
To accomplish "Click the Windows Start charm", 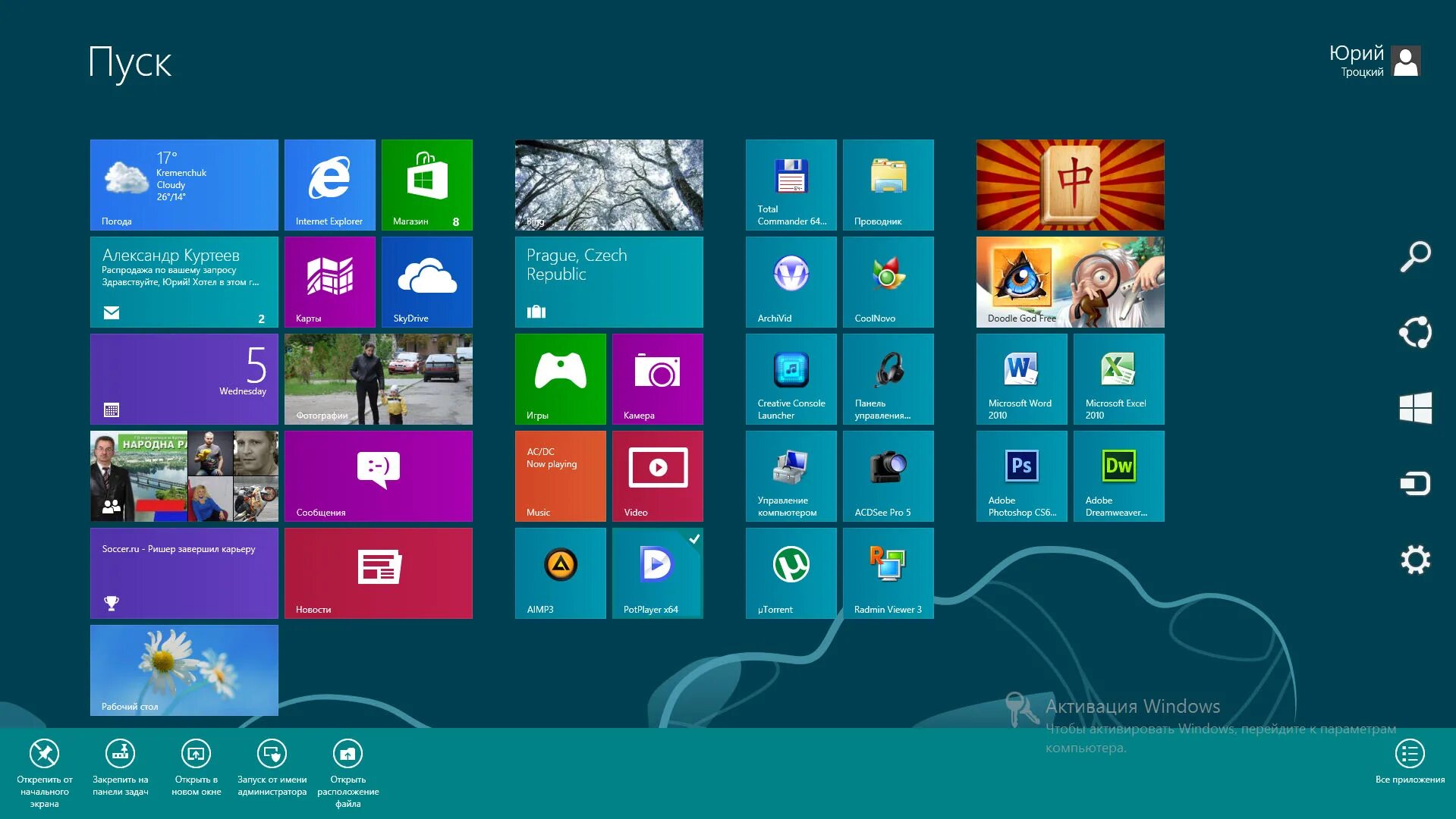I will coord(1415,408).
